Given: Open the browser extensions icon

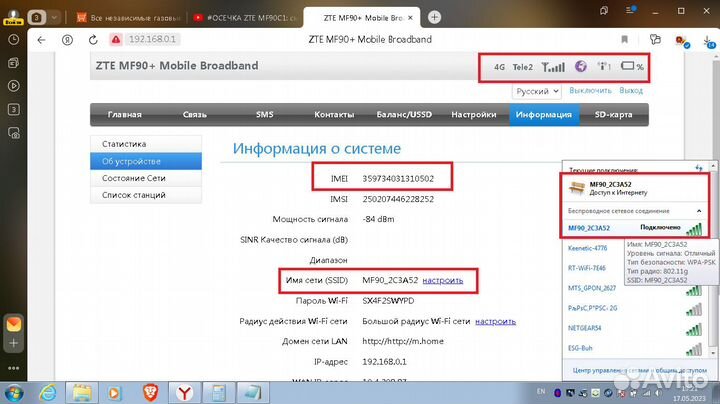Looking at the screenshot, I should point(655,39).
